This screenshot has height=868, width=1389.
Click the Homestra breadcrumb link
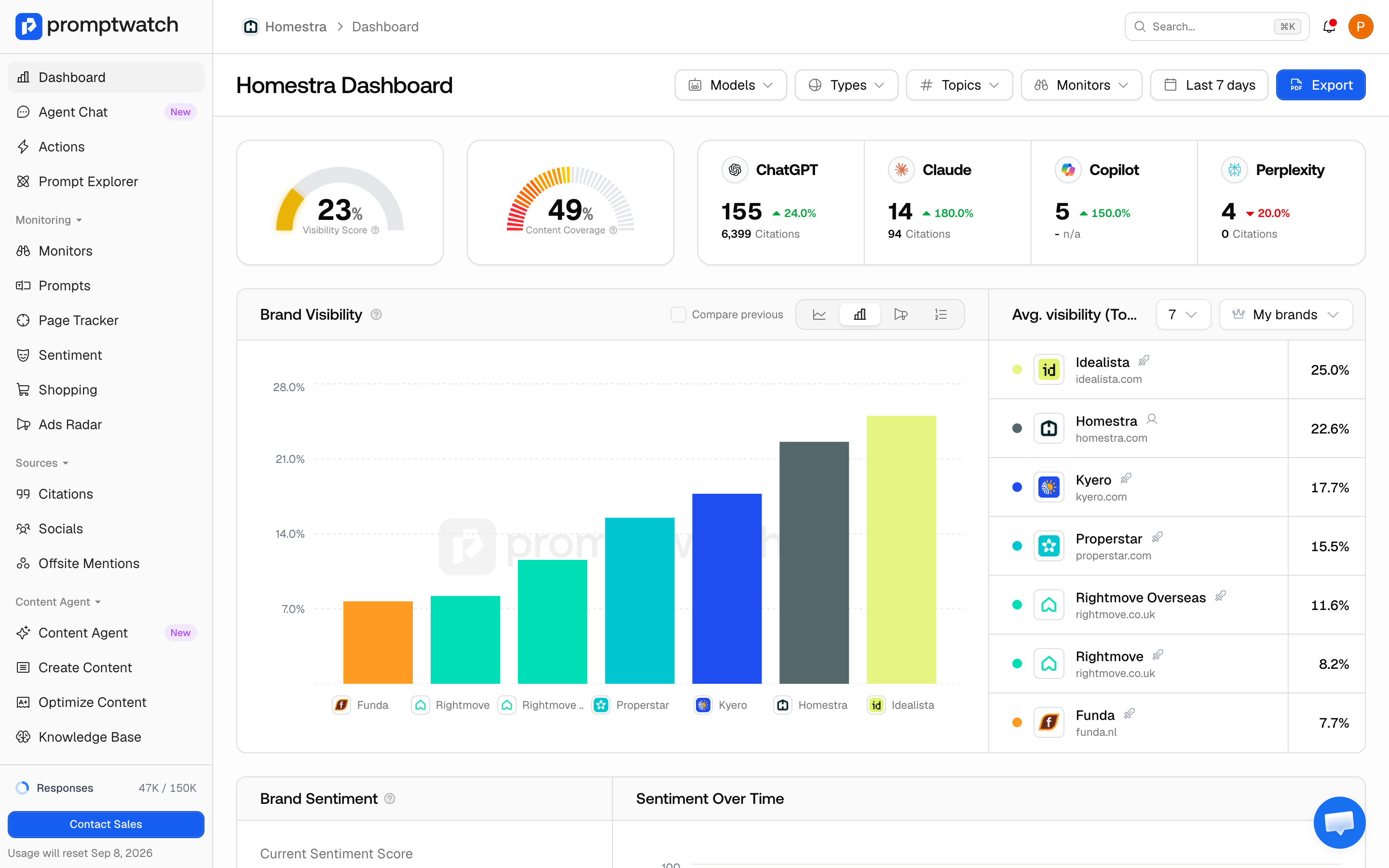296,27
